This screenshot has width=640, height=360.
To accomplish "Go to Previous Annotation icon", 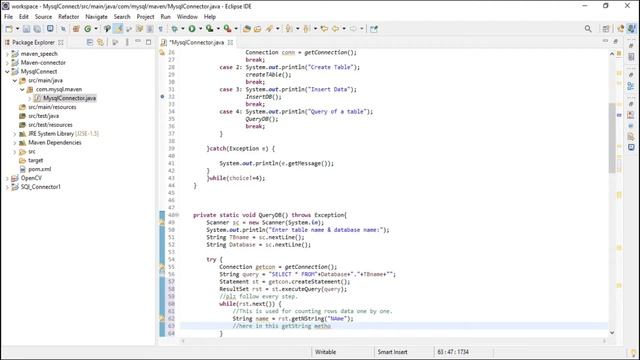I will [307, 29].
